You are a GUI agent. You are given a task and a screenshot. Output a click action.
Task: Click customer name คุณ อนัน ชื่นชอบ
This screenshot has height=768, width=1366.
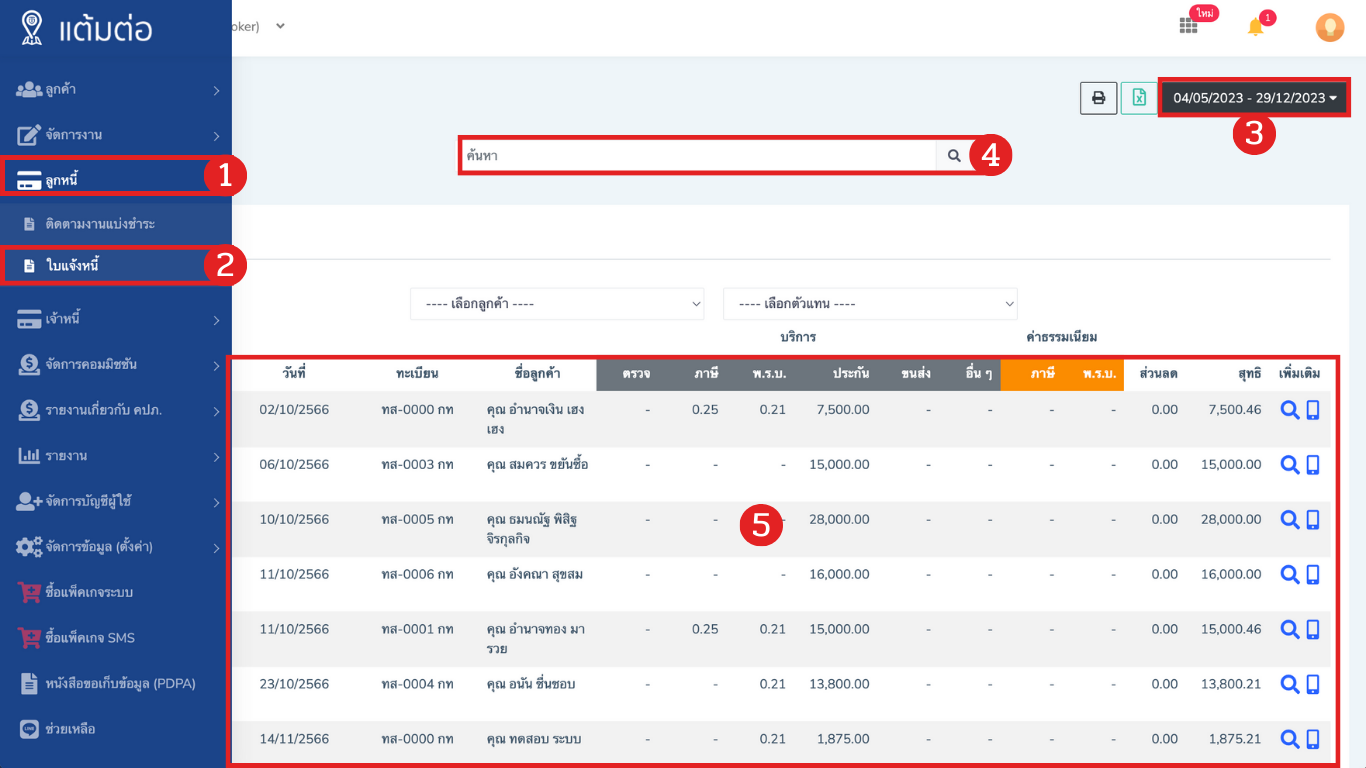click(x=530, y=685)
